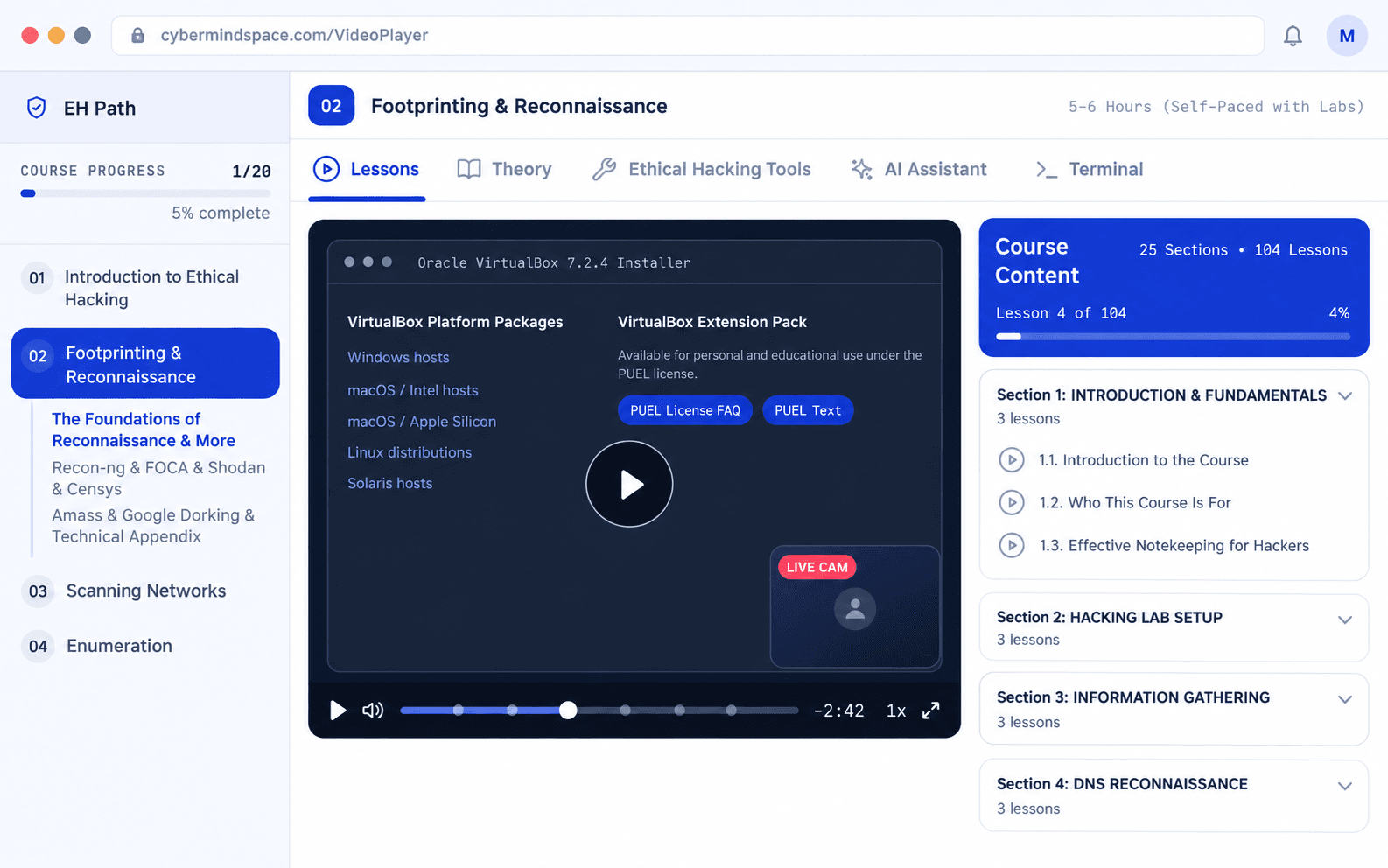Change playback speed from 1x
1388x868 pixels.
(x=896, y=710)
